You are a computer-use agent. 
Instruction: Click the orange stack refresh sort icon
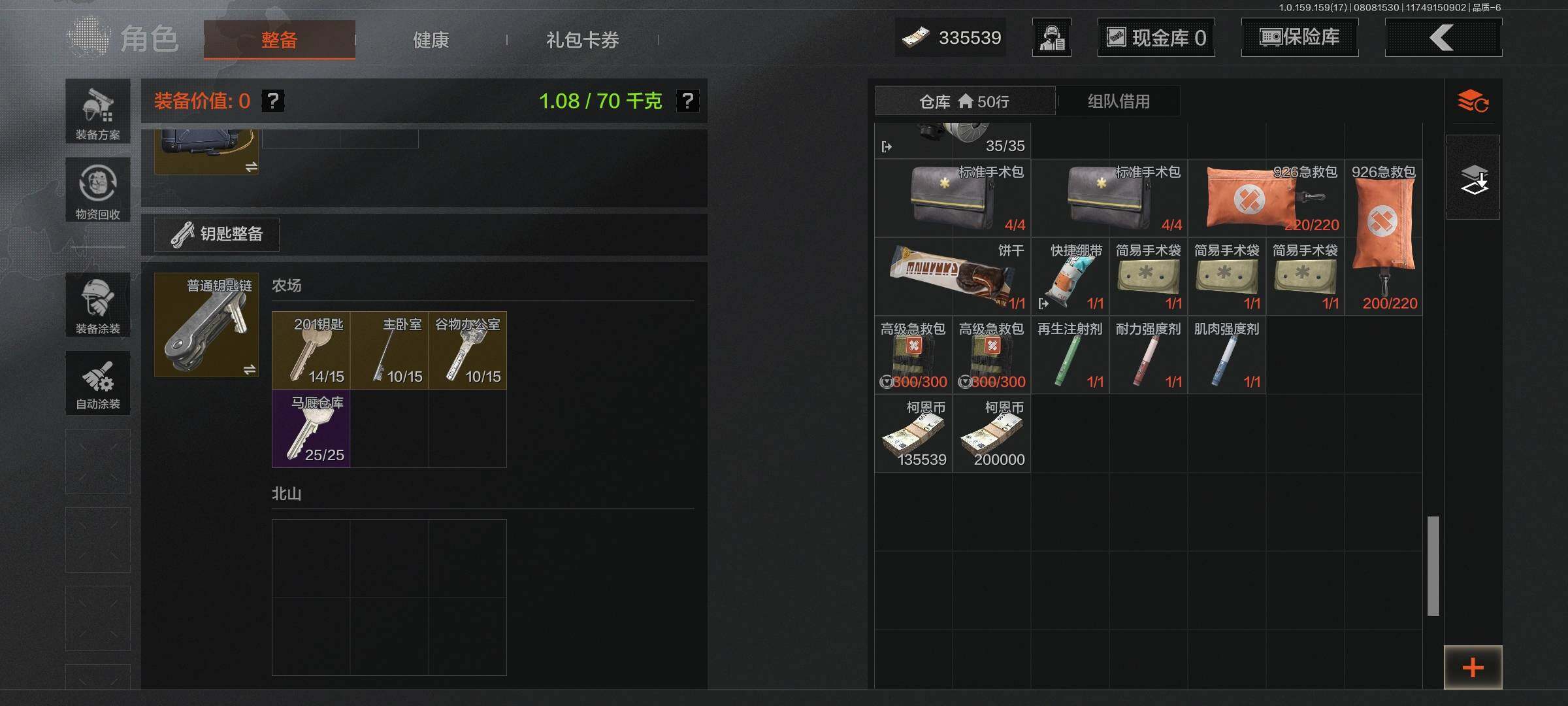1473,101
